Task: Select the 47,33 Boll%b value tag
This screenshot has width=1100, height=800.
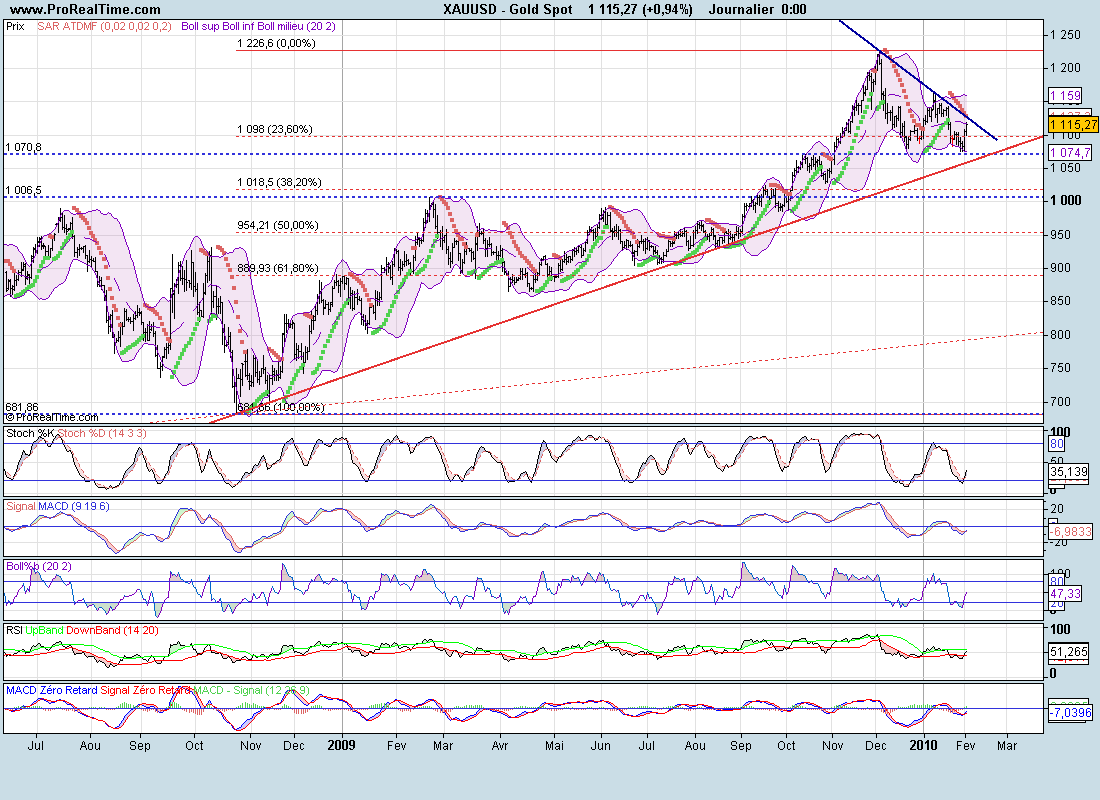Action: click(1066, 594)
